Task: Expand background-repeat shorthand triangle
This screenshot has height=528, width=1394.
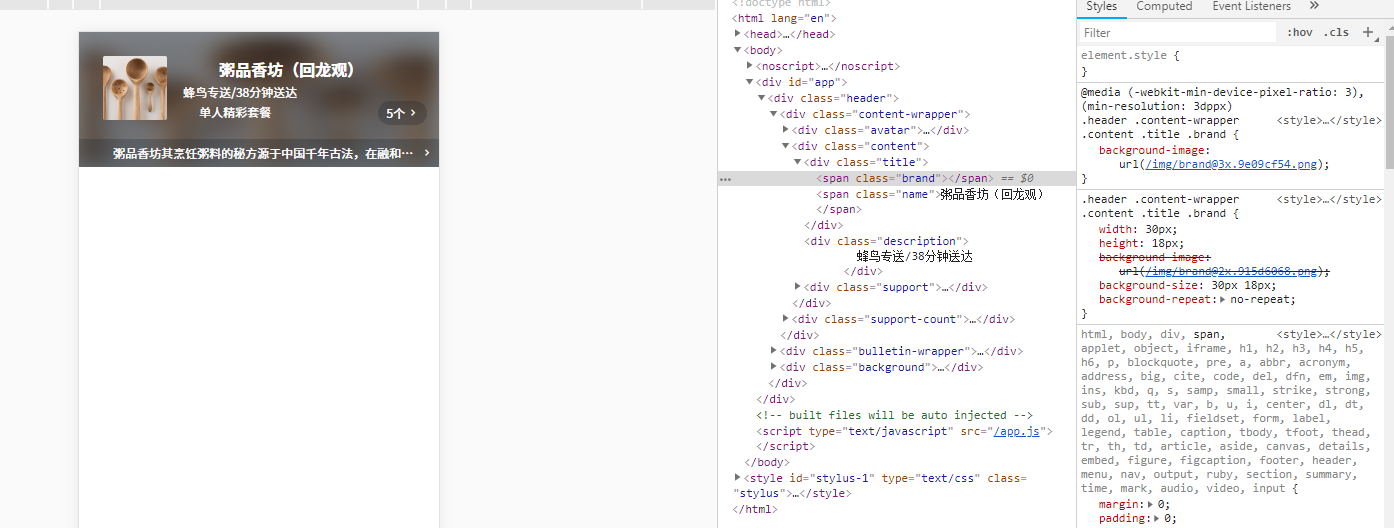Action: point(1223,299)
